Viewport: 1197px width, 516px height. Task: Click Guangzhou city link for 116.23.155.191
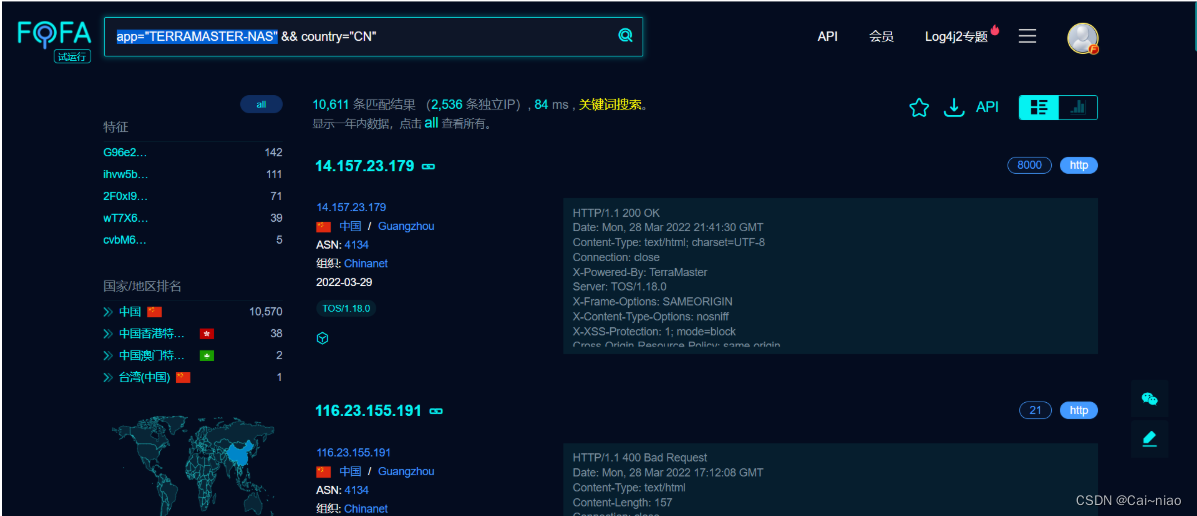pos(406,471)
